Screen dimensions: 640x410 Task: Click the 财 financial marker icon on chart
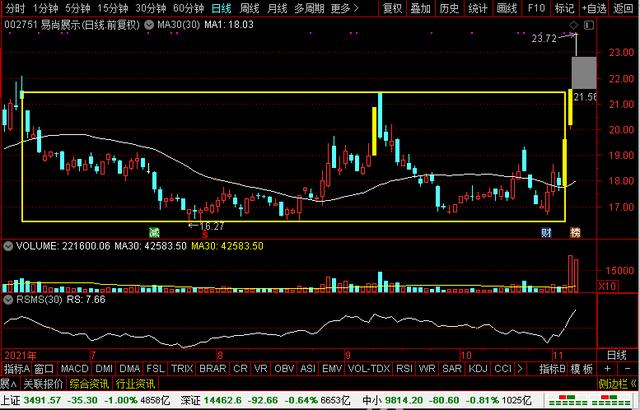547,232
